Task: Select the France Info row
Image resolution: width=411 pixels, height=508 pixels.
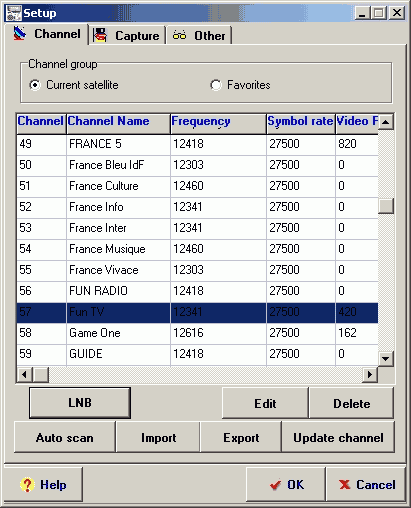Action: 197,207
